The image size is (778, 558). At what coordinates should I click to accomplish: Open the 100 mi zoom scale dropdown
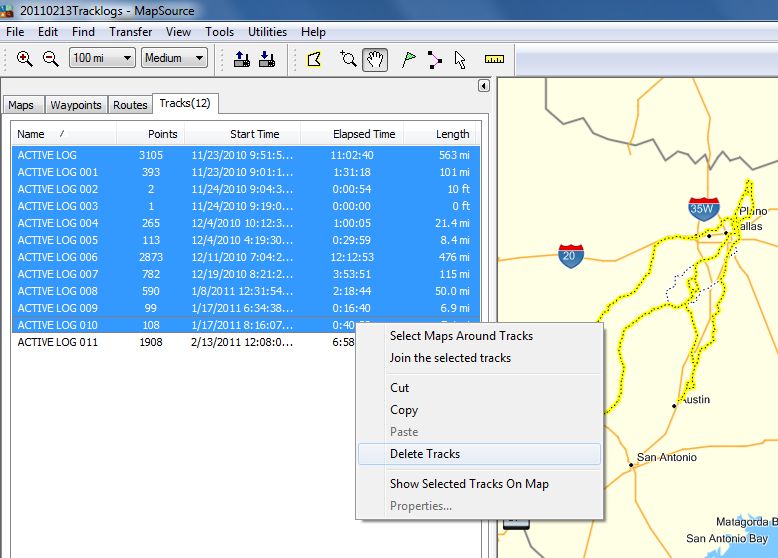(x=102, y=58)
